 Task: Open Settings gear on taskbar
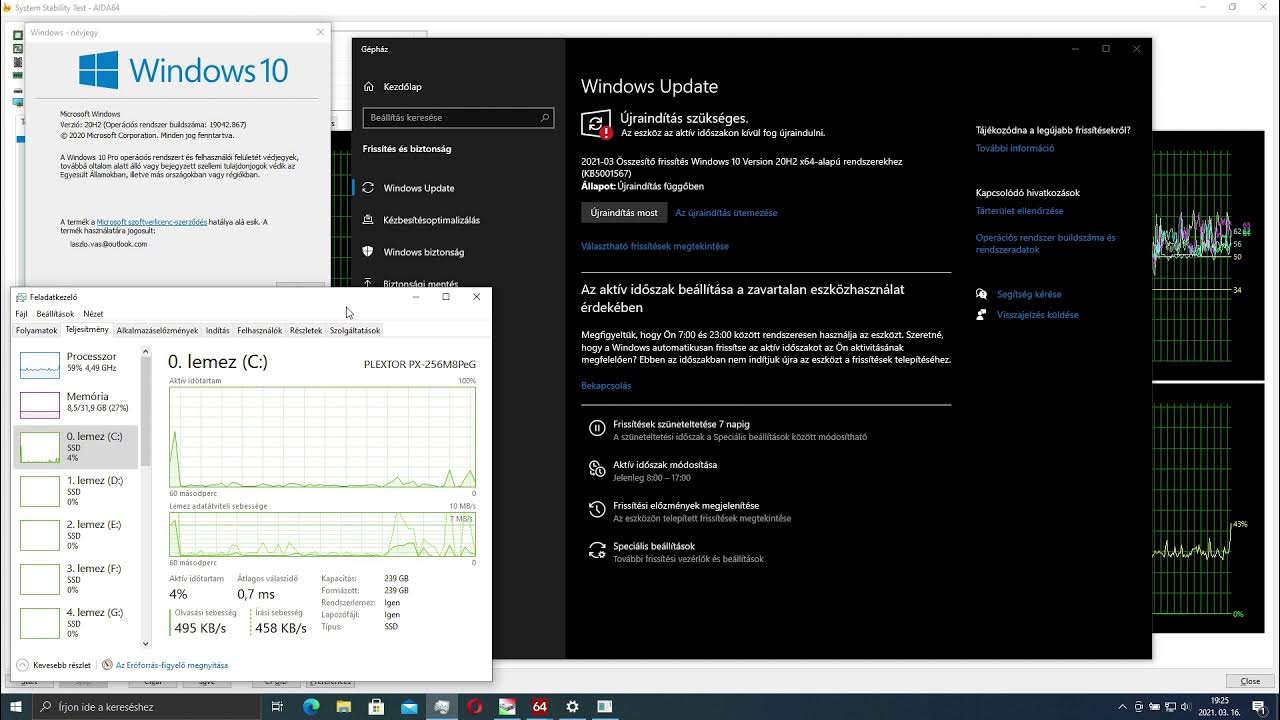click(572, 707)
